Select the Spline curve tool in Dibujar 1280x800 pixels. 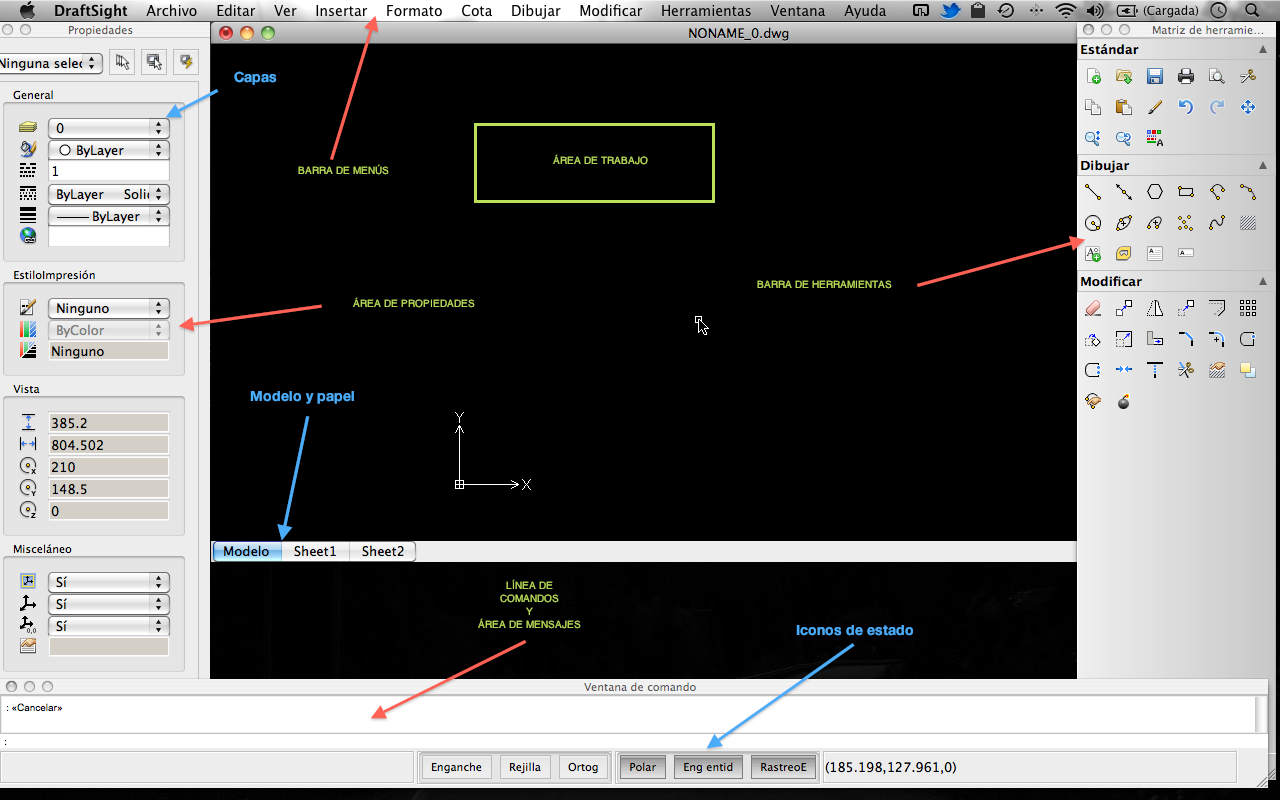pyautogui.click(x=1217, y=223)
